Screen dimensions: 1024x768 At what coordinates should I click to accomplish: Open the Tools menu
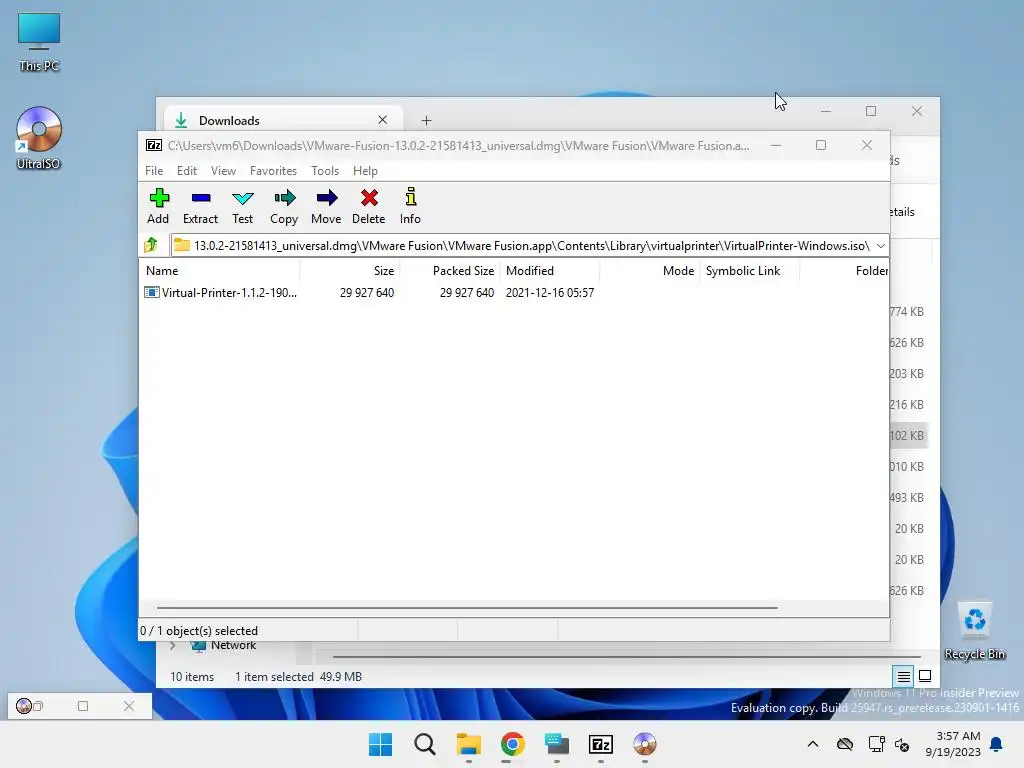click(x=325, y=170)
